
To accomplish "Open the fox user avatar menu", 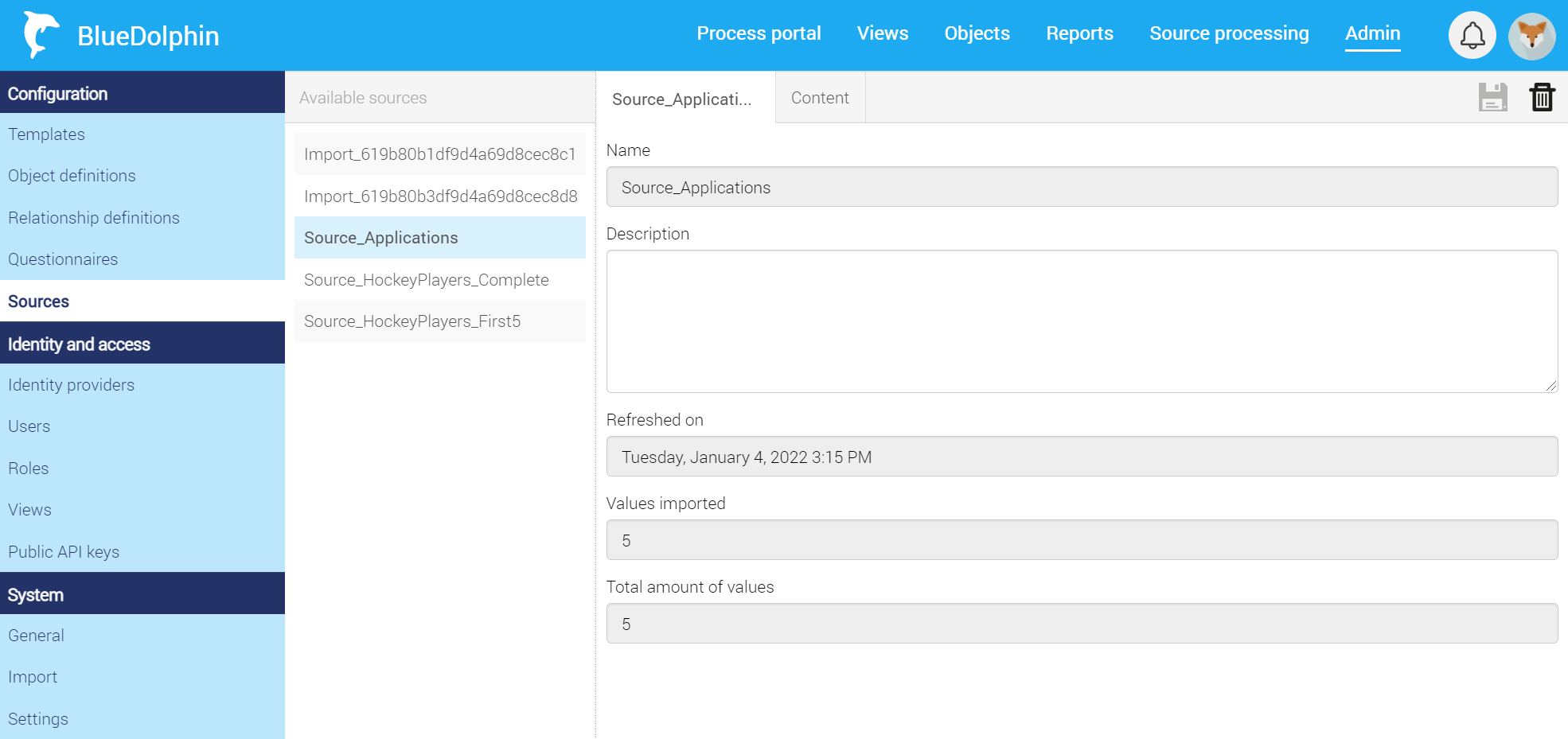I will 1531,36.
